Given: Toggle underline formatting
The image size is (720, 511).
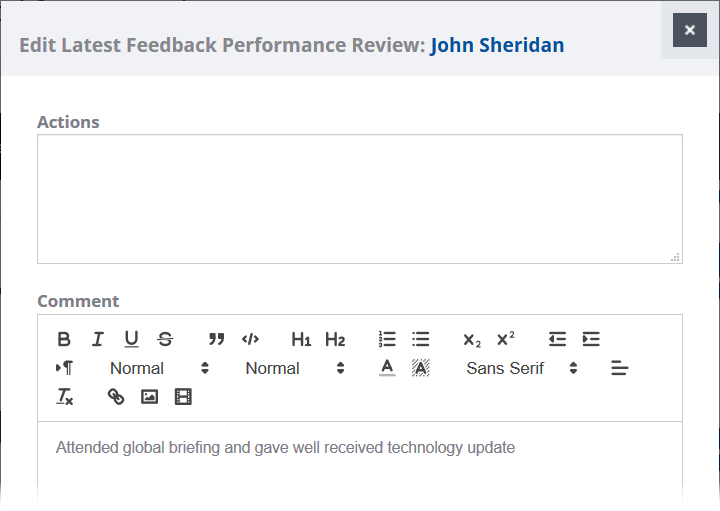Looking at the screenshot, I should click(131, 339).
